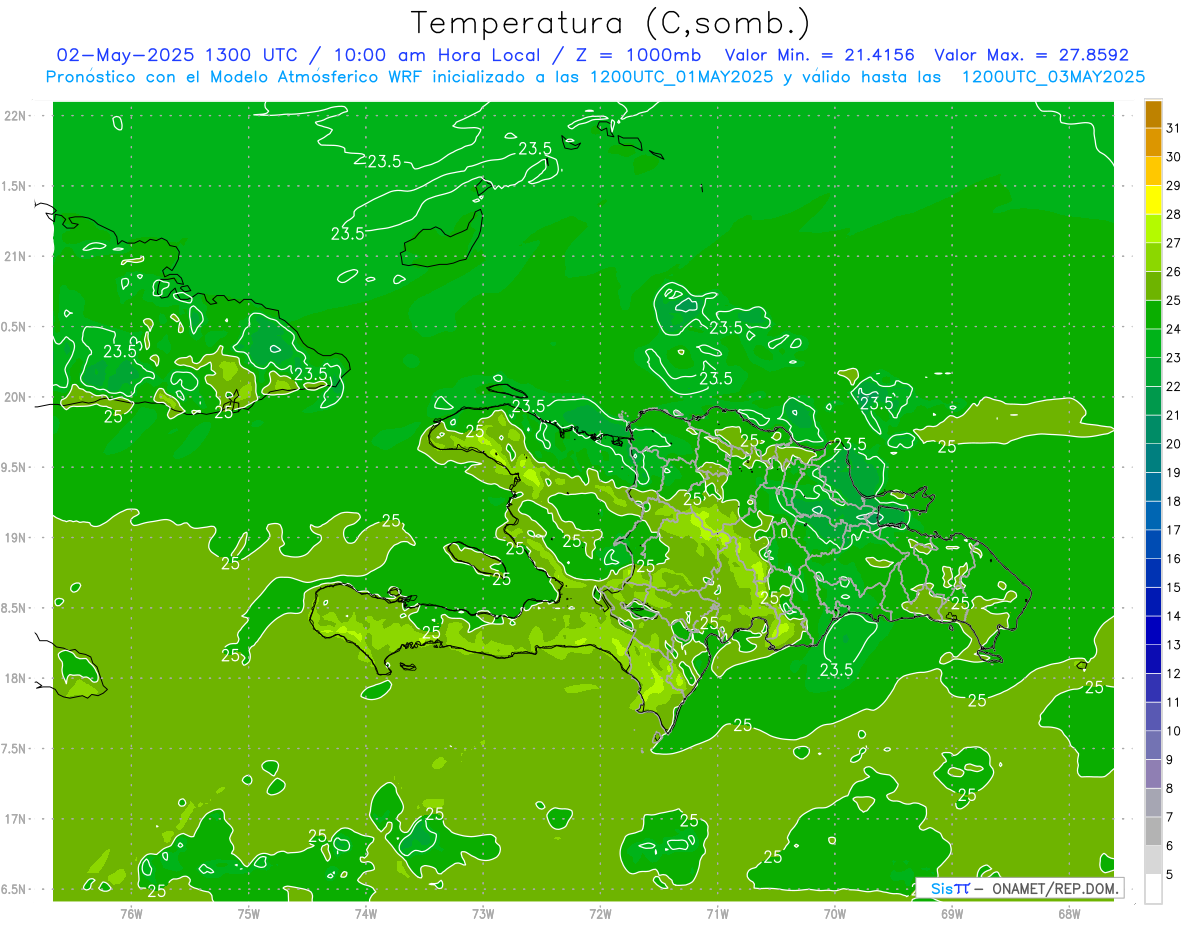Click the "10" value on the color scale
The image size is (1200, 927).
point(1173,731)
